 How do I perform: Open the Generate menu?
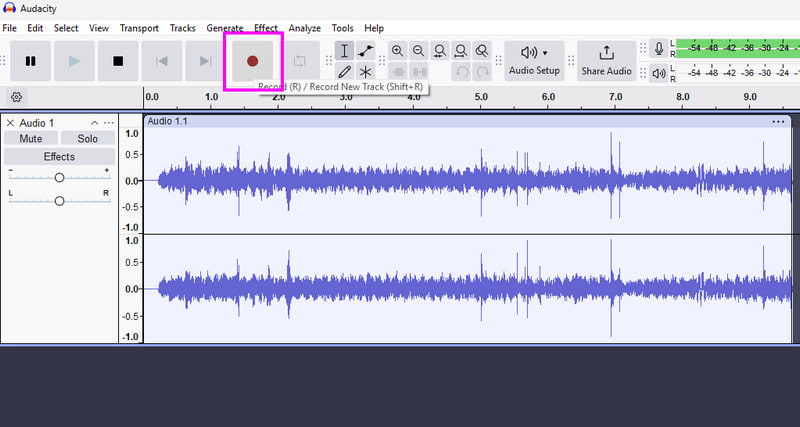pyautogui.click(x=224, y=28)
